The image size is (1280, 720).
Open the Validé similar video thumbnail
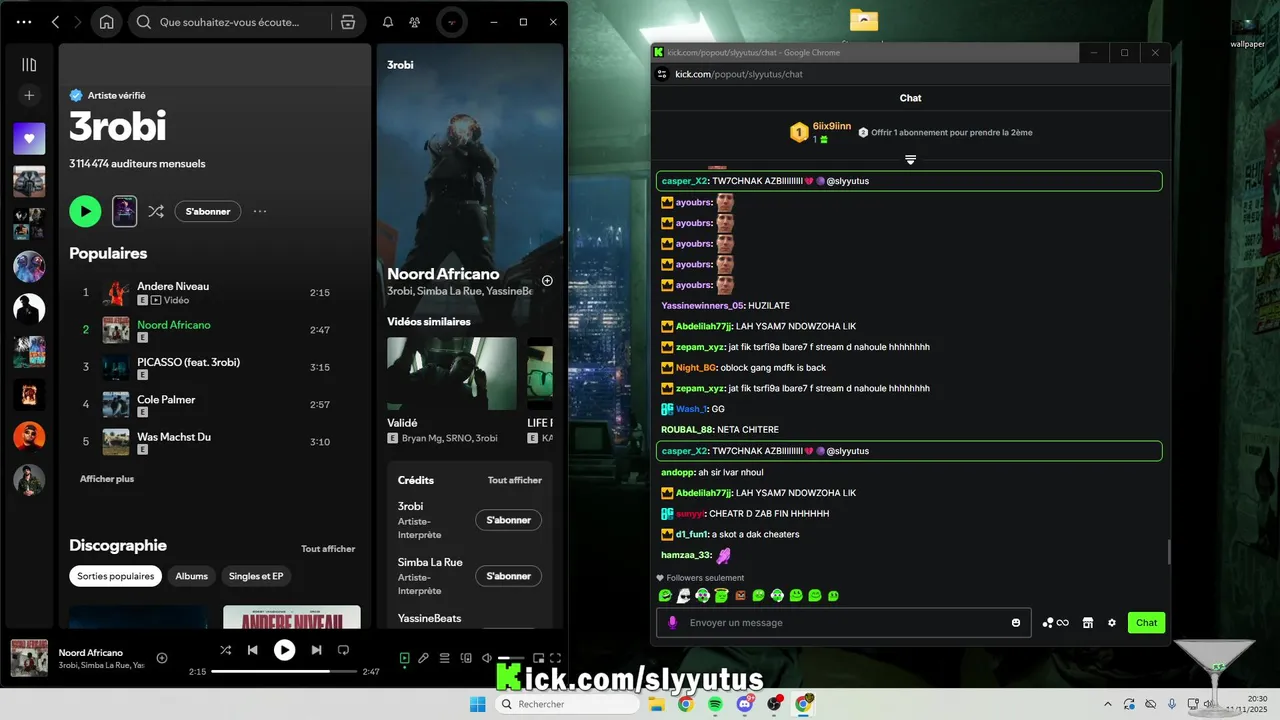[x=452, y=373]
